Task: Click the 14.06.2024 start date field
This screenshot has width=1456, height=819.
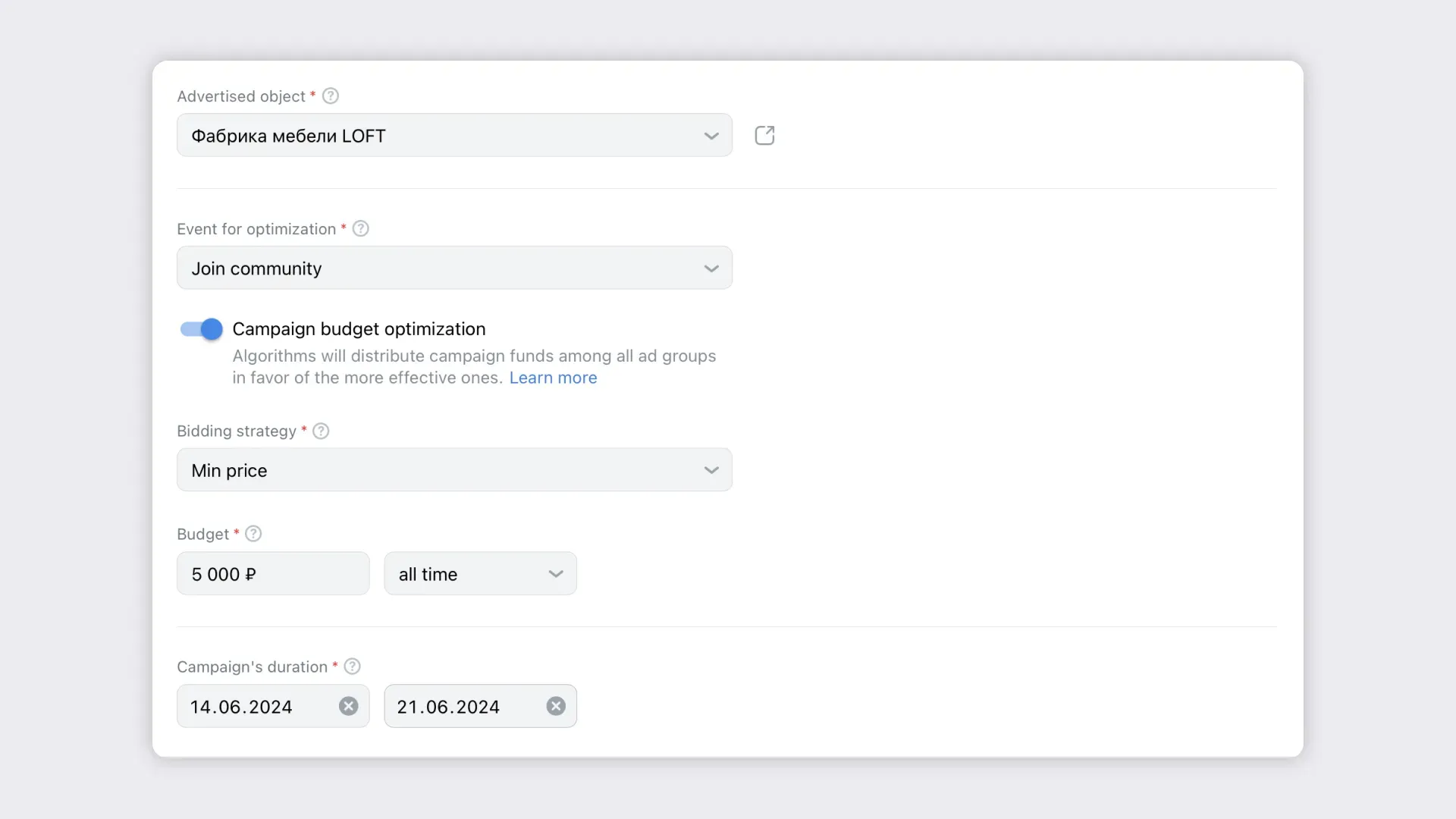Action: pos(250,707)
